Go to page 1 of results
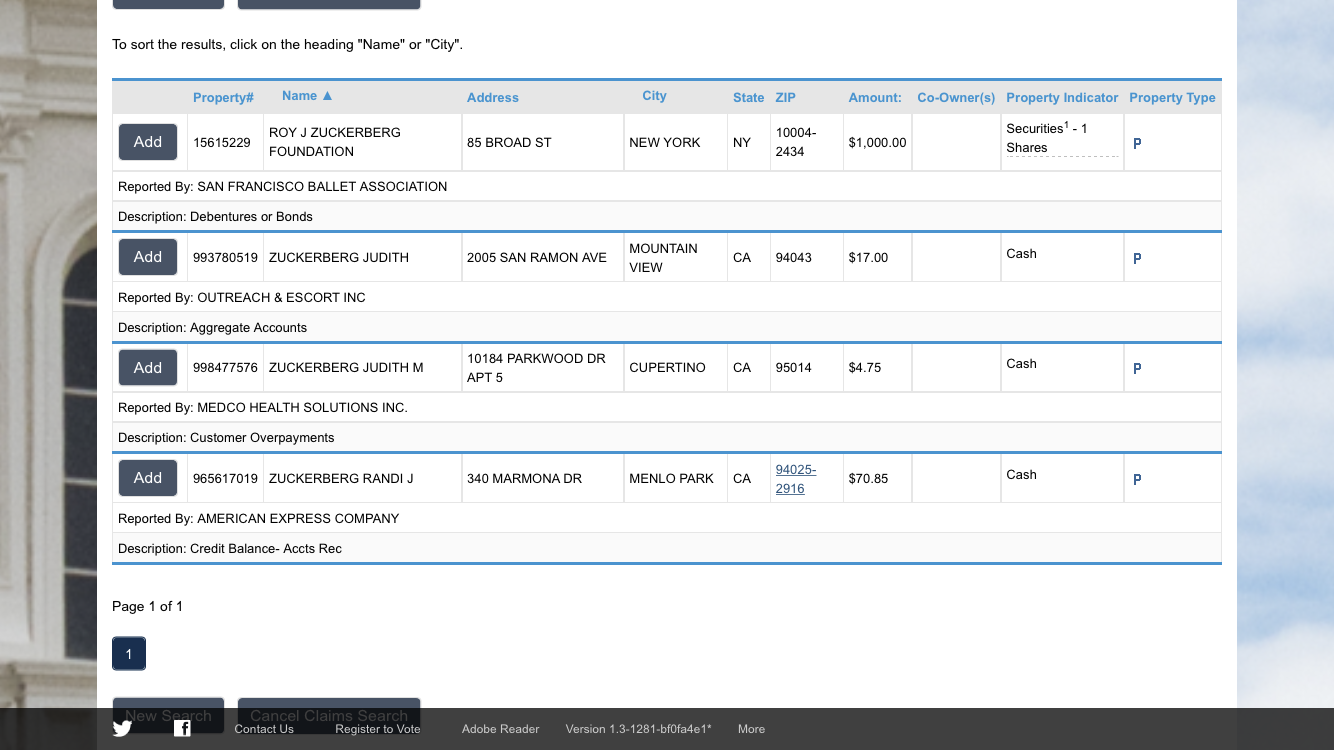1334x750 pixels. 129,654
